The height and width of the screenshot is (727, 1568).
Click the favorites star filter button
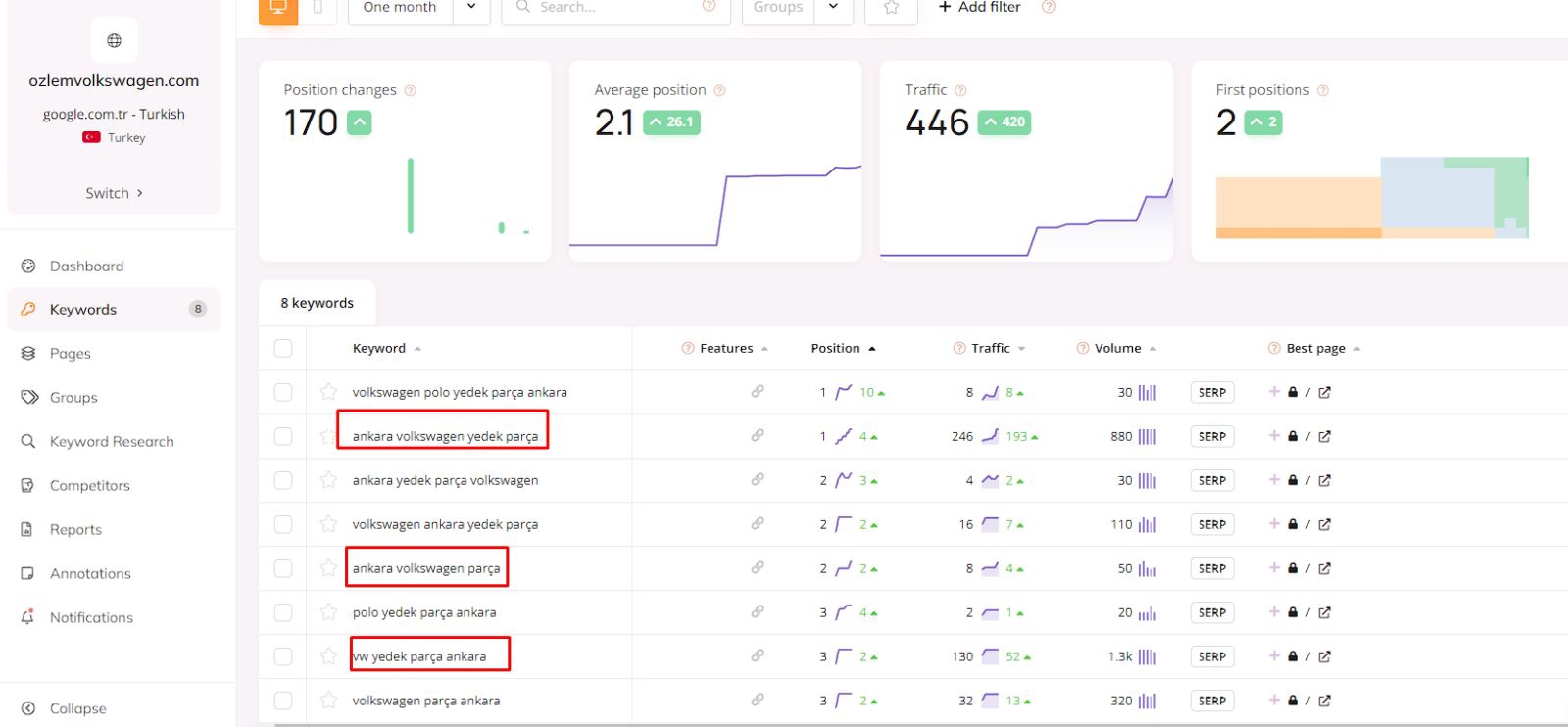click(891, 8)
